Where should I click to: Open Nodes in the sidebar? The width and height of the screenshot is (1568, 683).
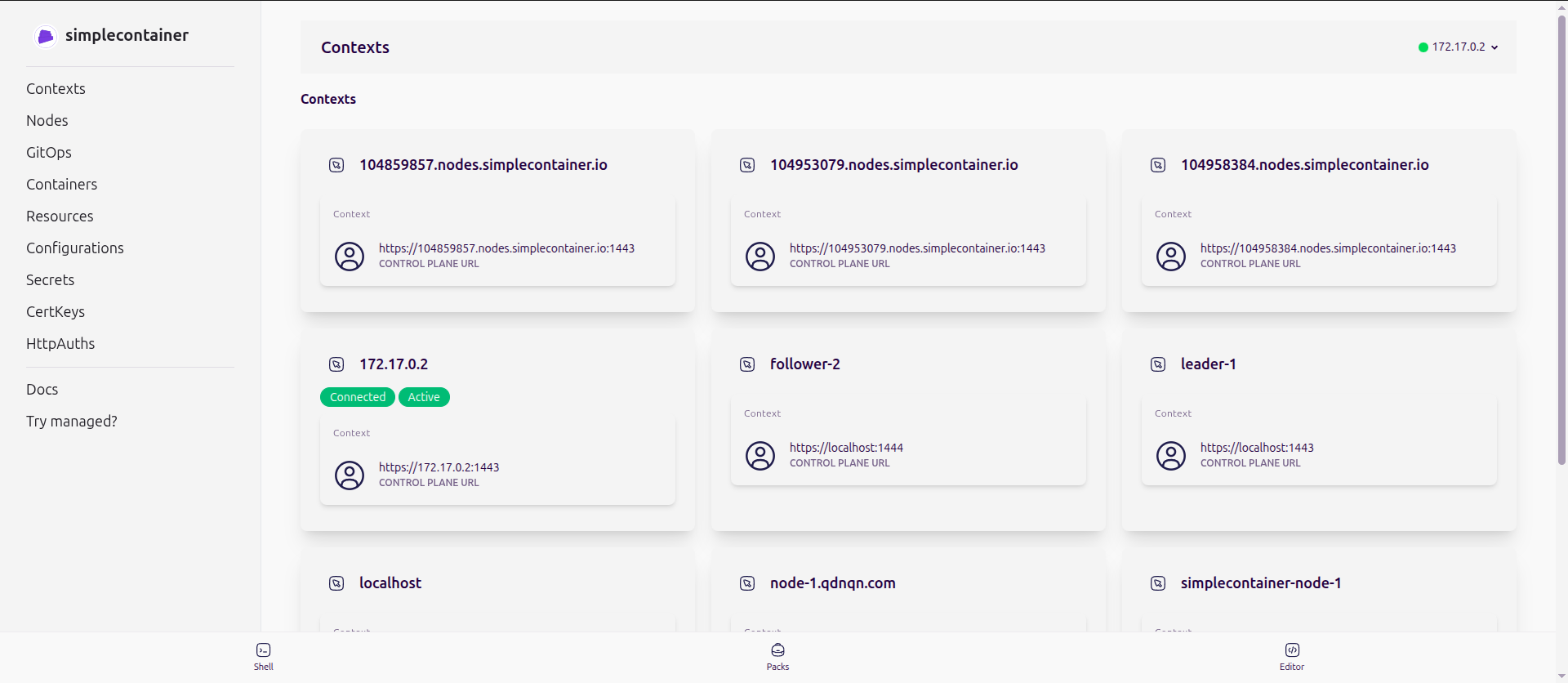47,121
